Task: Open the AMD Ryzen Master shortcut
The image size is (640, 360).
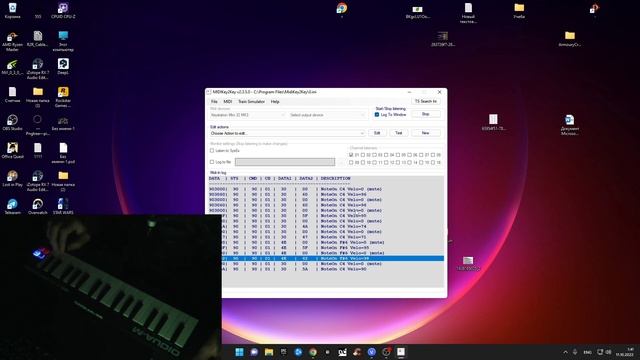Action: click(12, 41)
